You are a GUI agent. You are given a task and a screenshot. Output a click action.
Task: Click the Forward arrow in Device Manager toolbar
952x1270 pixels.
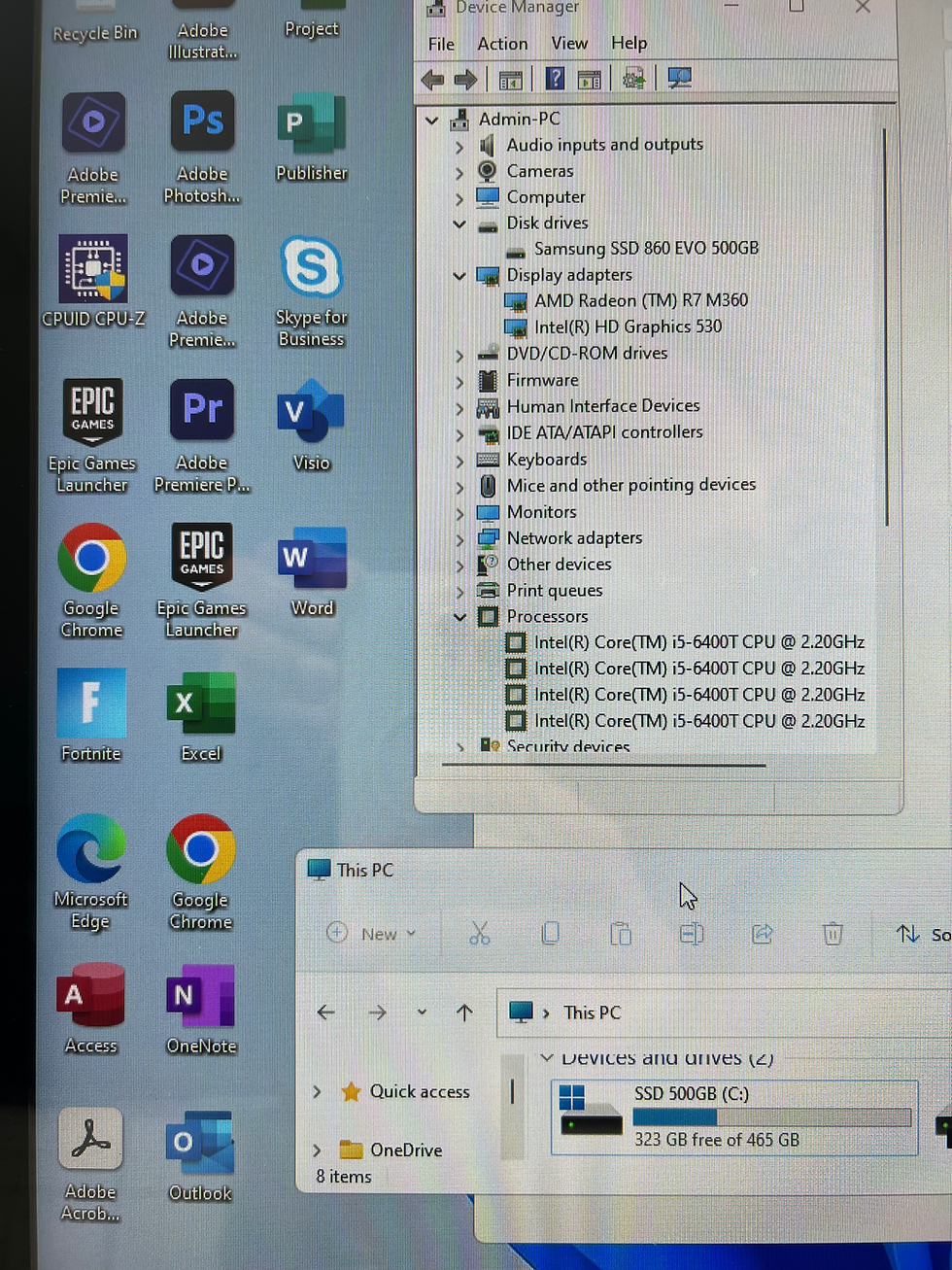[466, 80]
